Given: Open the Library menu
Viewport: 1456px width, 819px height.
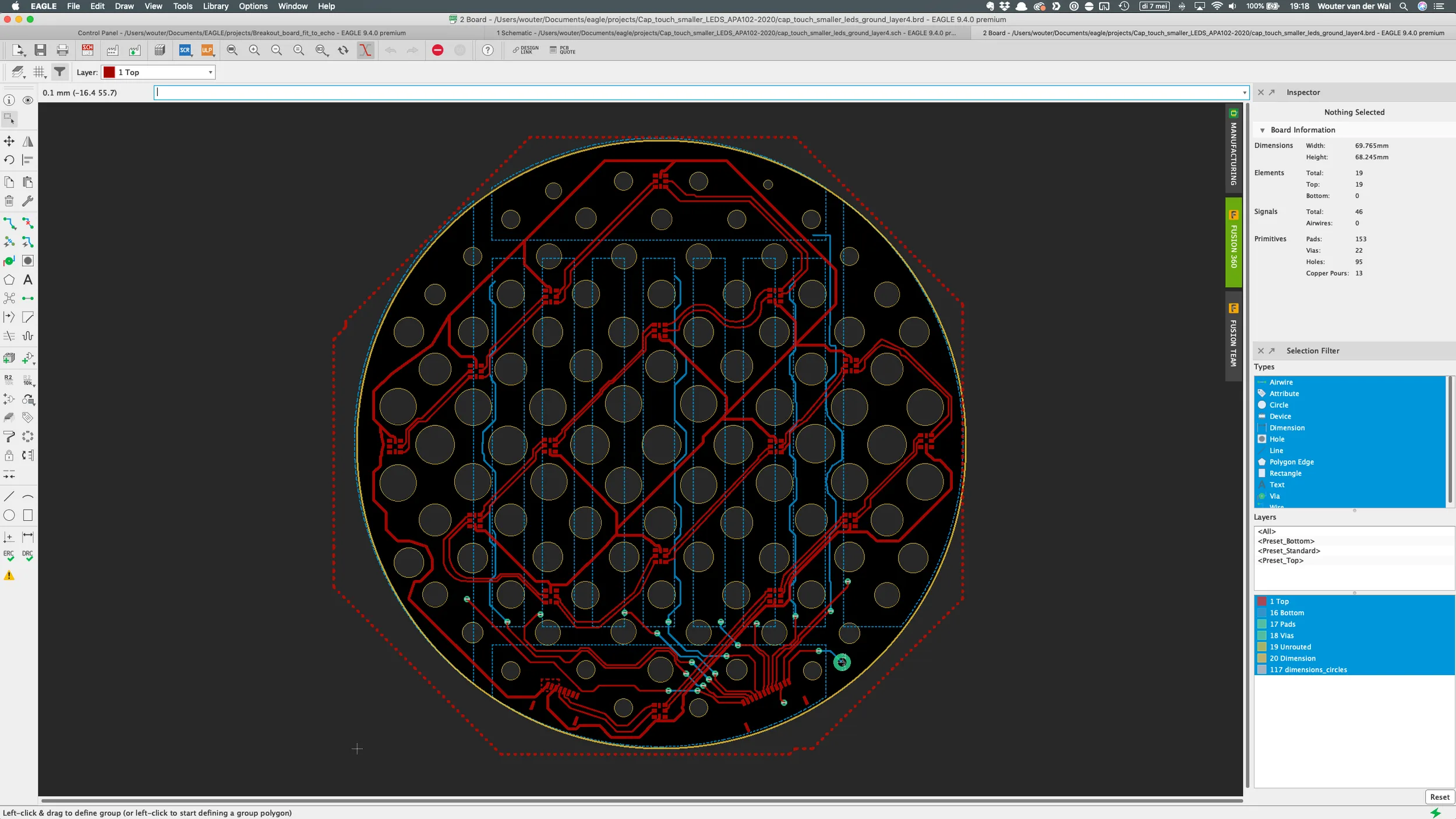Looking at the screenshot, I should [x=215, y=6].
